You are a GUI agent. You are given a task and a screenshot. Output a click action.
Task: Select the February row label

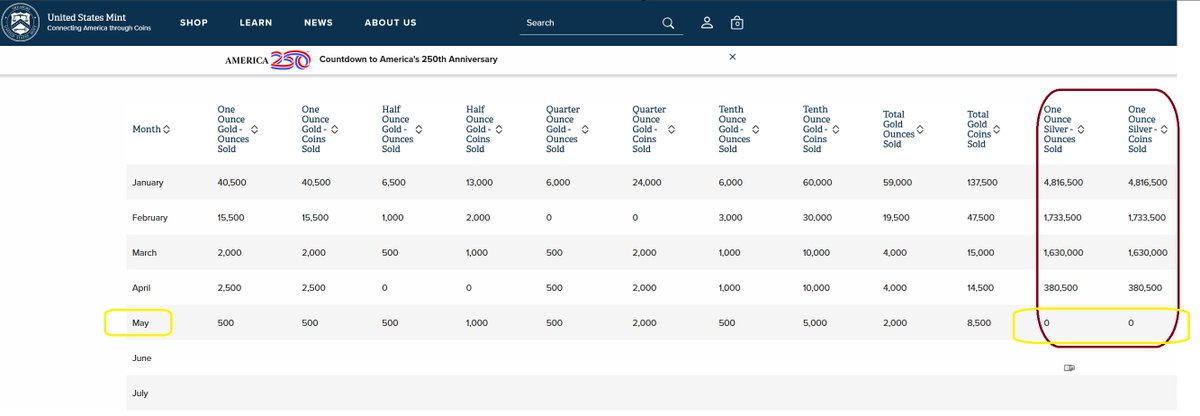(150, 218)
